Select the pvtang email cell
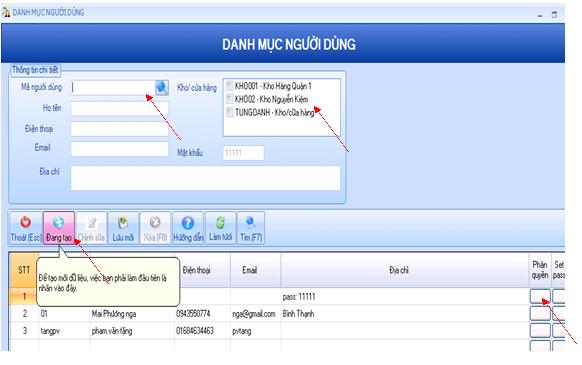 coord(255,331)
